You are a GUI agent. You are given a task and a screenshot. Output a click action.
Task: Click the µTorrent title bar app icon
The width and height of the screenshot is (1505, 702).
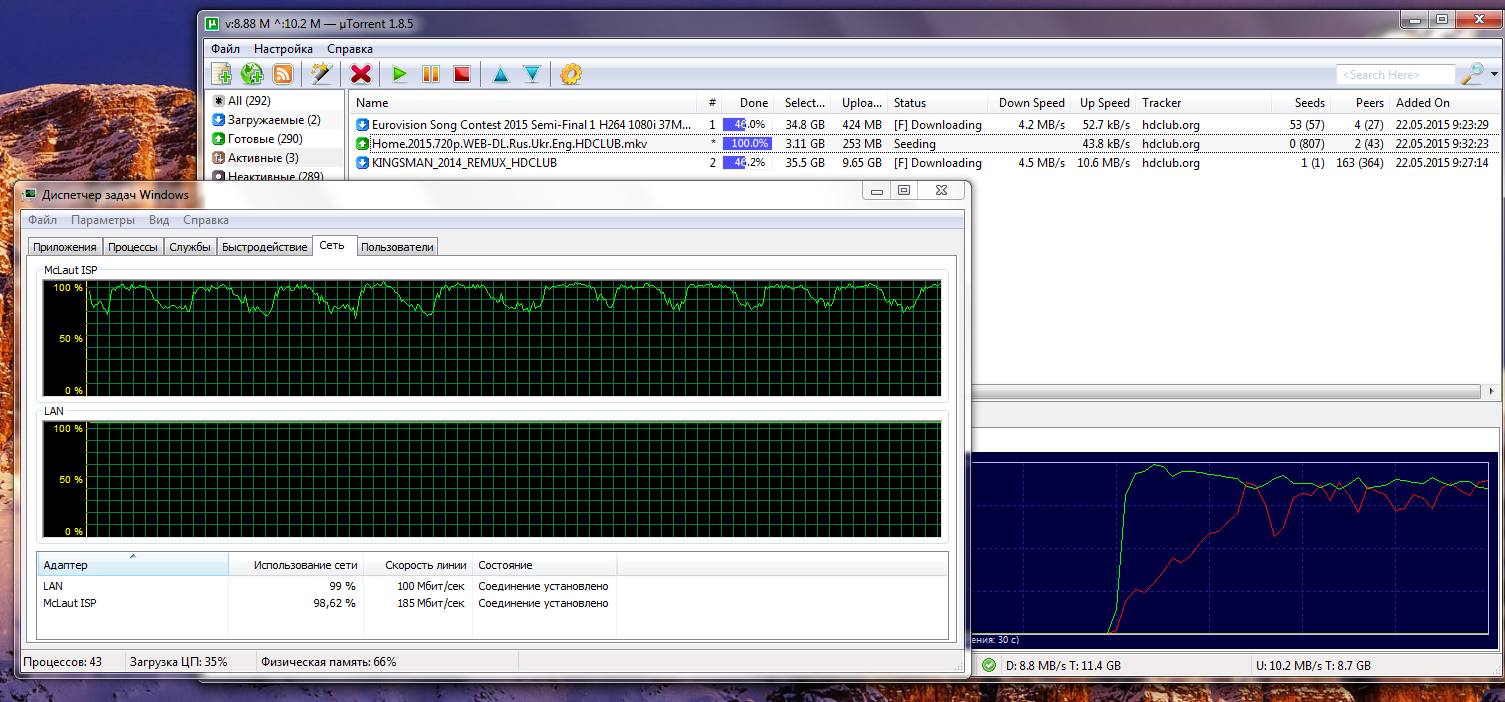click(x=212, y=23)
